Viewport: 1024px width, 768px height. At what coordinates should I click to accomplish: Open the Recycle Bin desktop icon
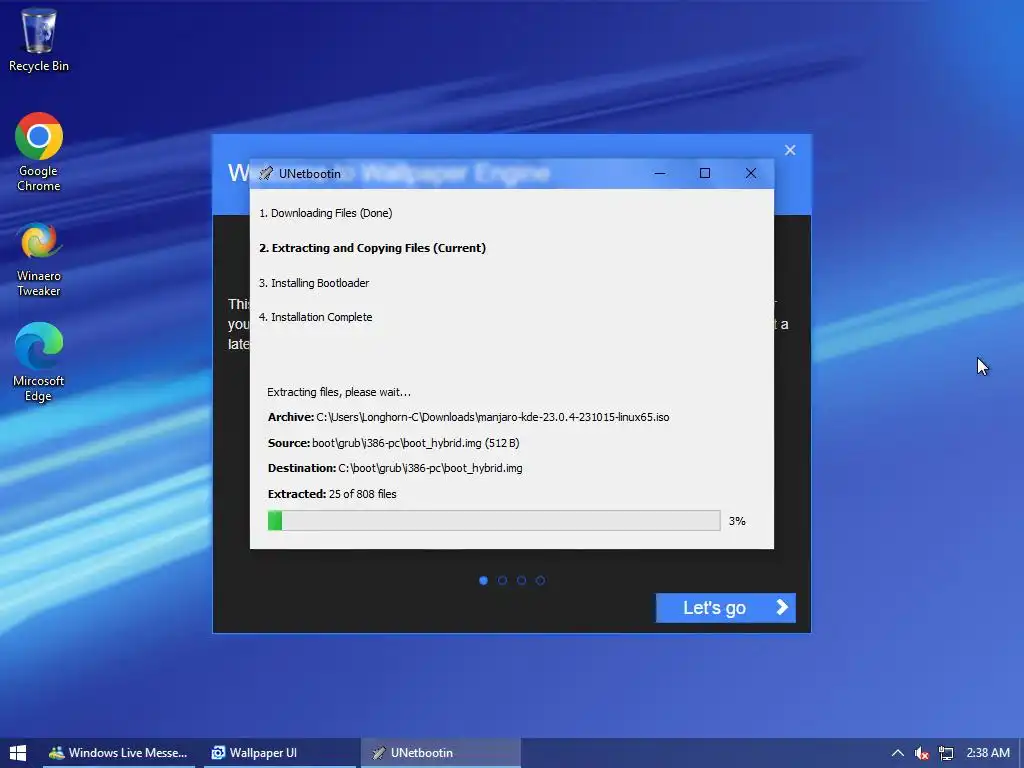39,39
